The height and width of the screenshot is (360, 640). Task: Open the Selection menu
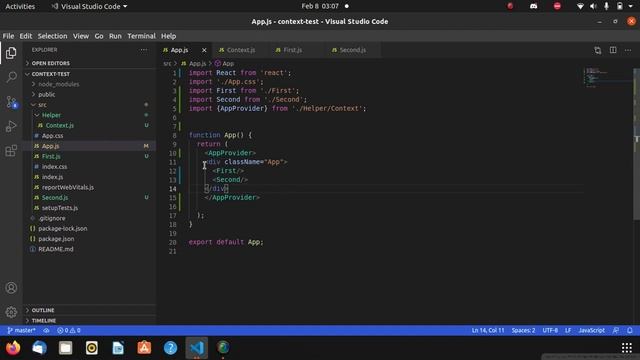(x=52, y=36)
